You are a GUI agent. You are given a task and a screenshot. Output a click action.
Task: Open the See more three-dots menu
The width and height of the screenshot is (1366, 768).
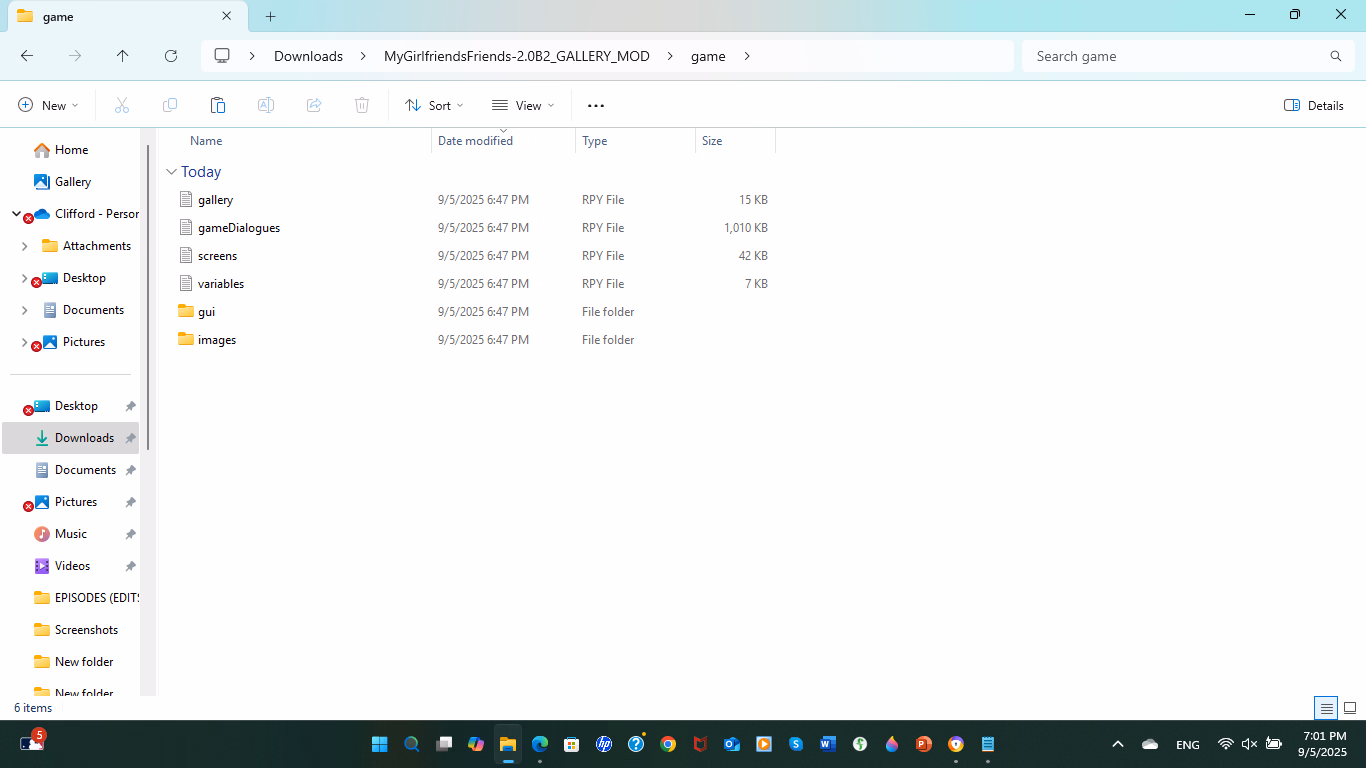[596, 105]
